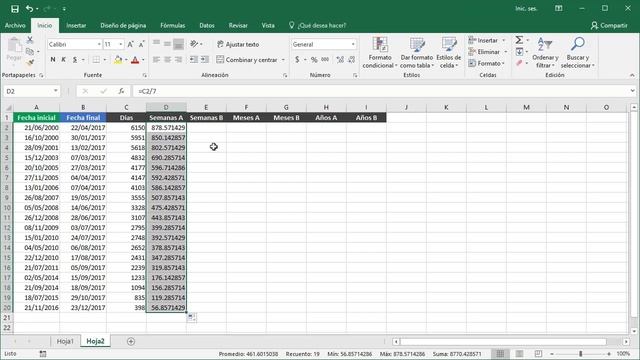The image size is (640, 360).
Task: Switch to Normal view in status bar
Action: tap(500, 354)
